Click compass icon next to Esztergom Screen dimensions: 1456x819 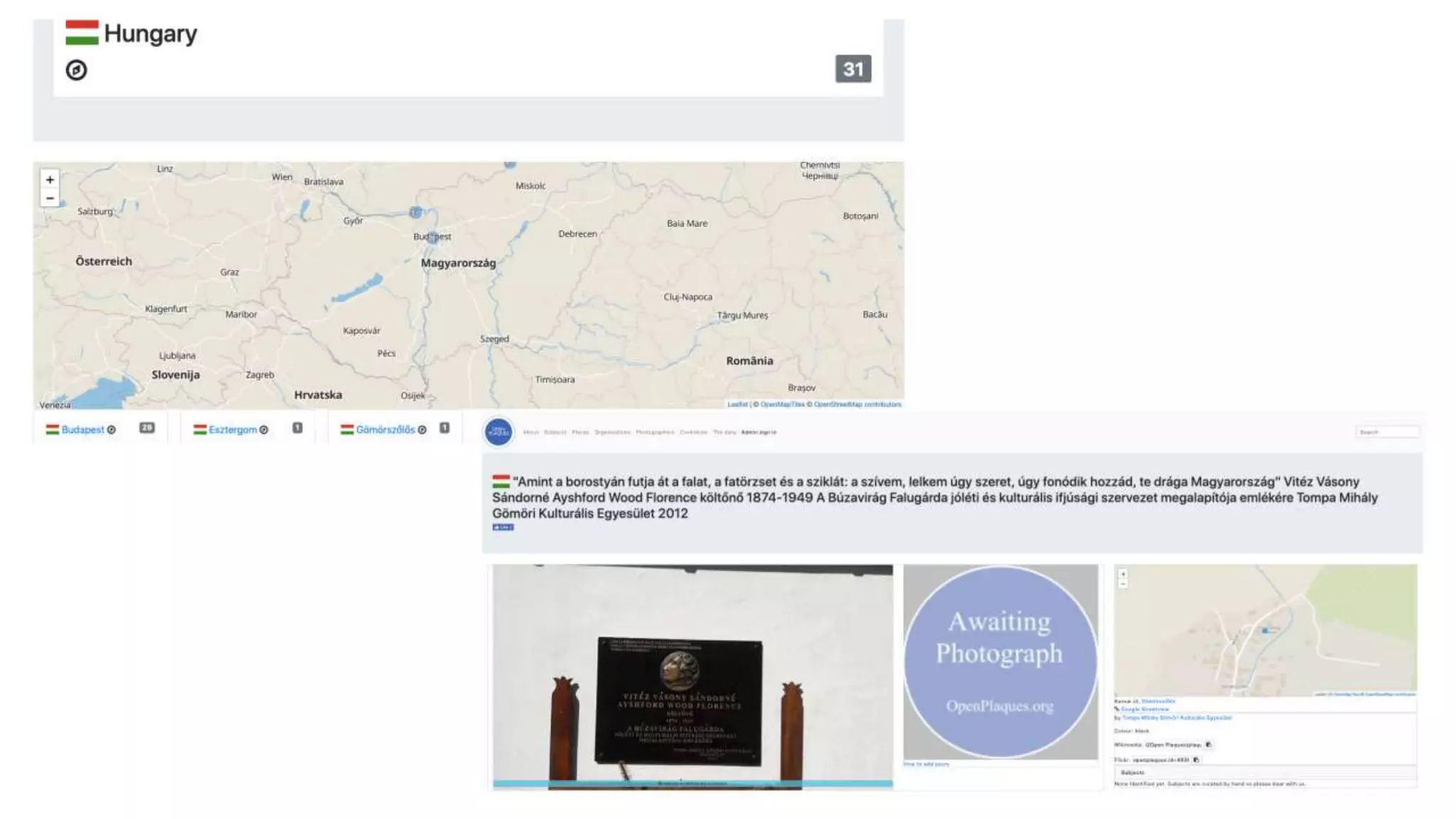[264, 430]
